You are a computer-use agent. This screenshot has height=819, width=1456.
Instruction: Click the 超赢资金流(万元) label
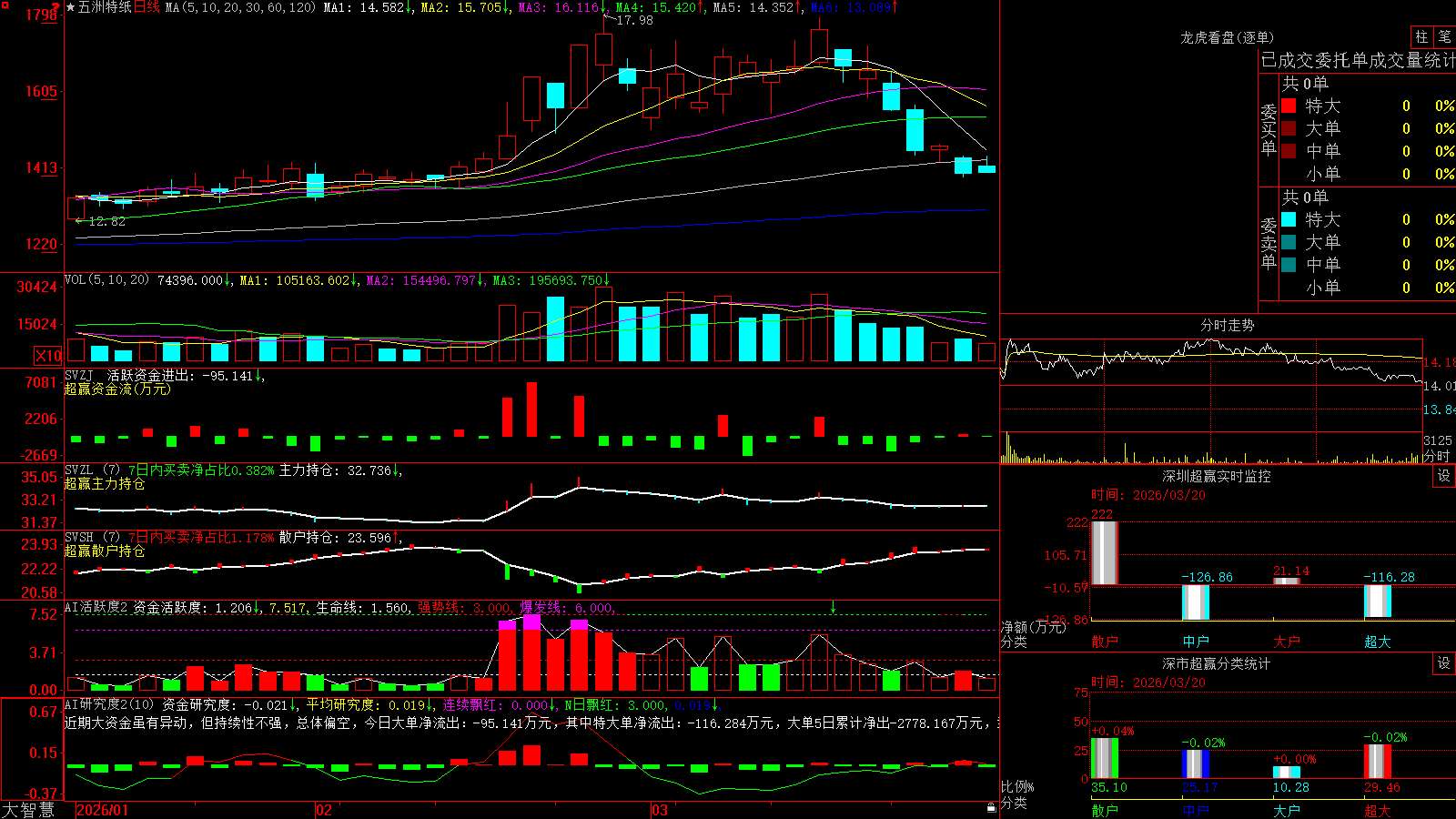tap(117, 389)
